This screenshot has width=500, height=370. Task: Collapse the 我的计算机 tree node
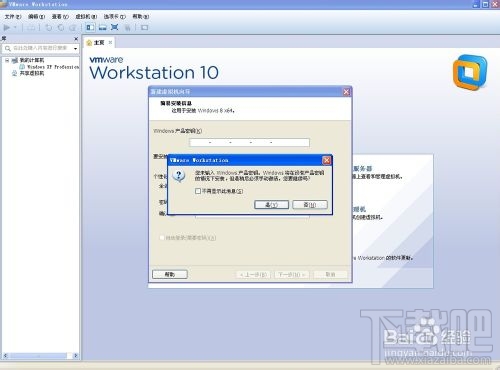7,60
